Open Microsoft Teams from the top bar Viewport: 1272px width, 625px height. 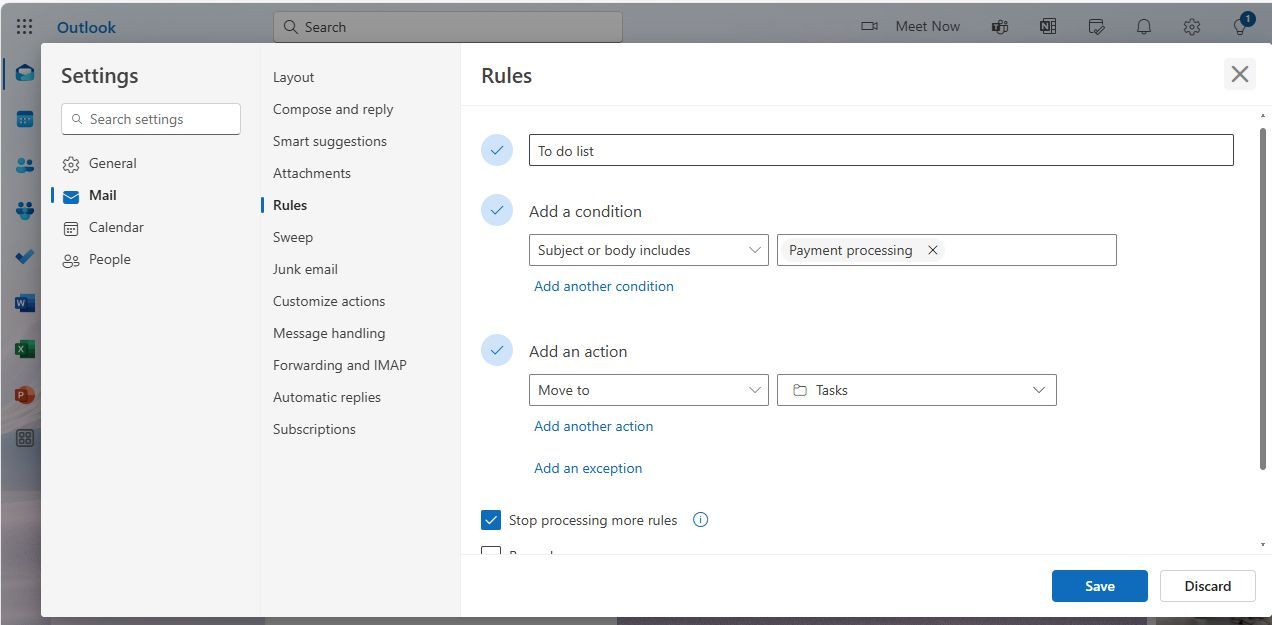pos(999,26)
